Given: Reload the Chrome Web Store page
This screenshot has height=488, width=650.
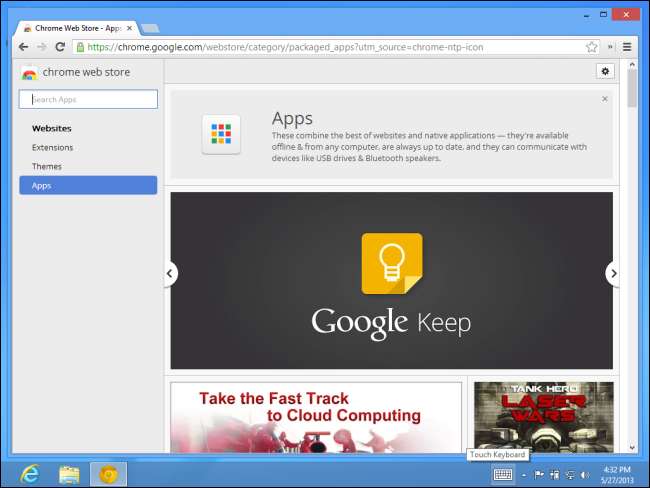Looking at the screenshot, I should 60,46.
